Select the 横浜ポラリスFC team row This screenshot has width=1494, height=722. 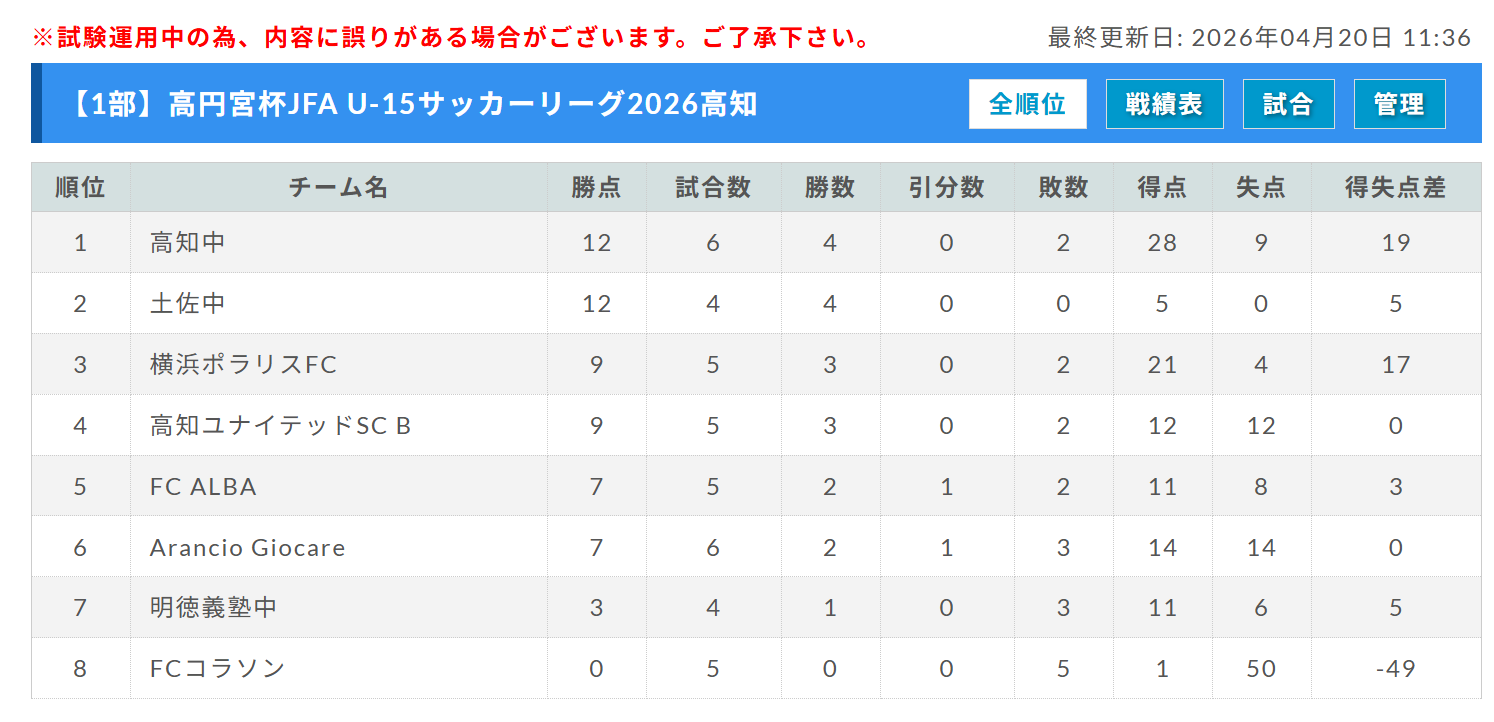243,364
